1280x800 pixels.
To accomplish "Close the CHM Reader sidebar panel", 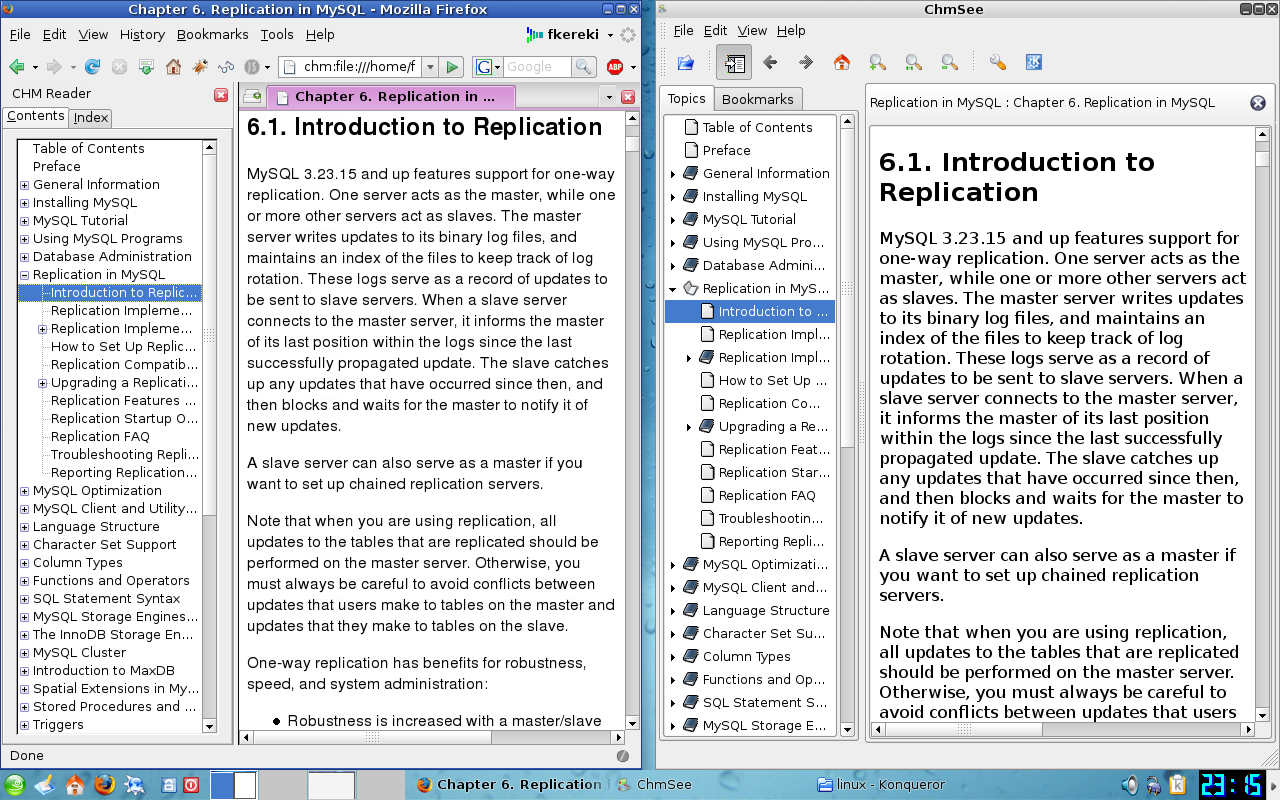I will (x=221, y=94).
